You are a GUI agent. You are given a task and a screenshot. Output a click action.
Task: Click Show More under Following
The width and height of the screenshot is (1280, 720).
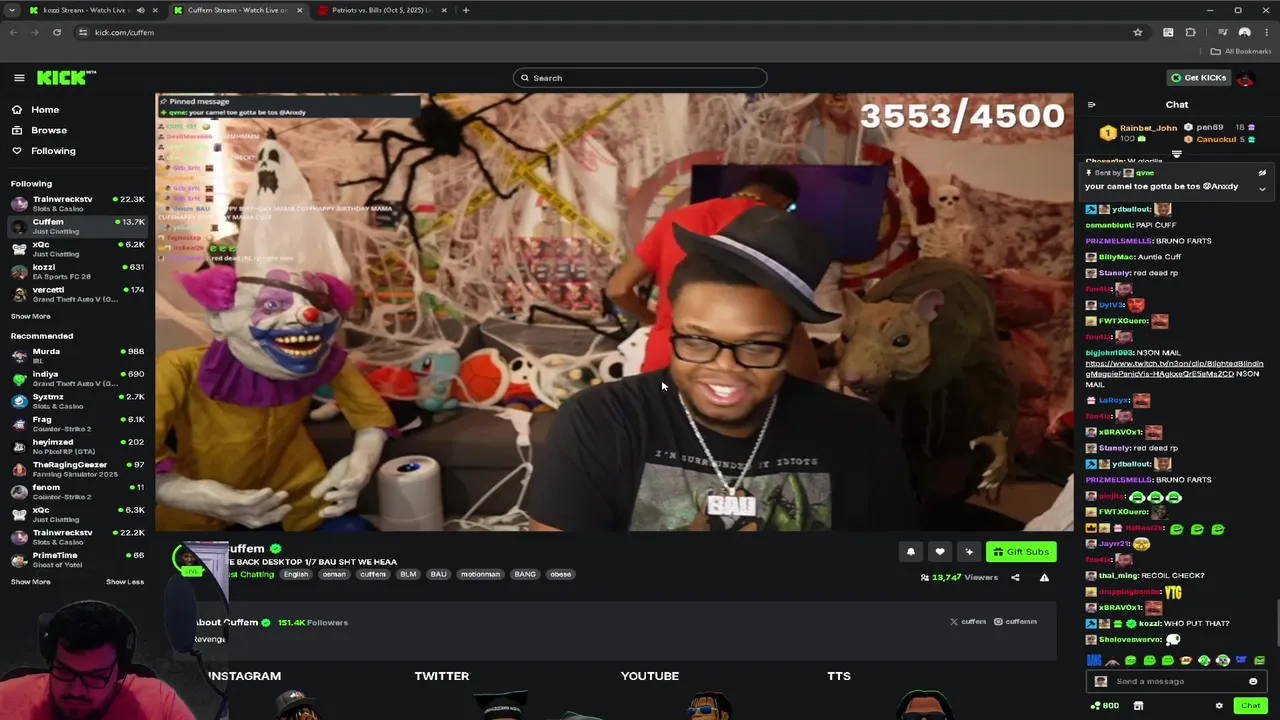click(30, 316)
